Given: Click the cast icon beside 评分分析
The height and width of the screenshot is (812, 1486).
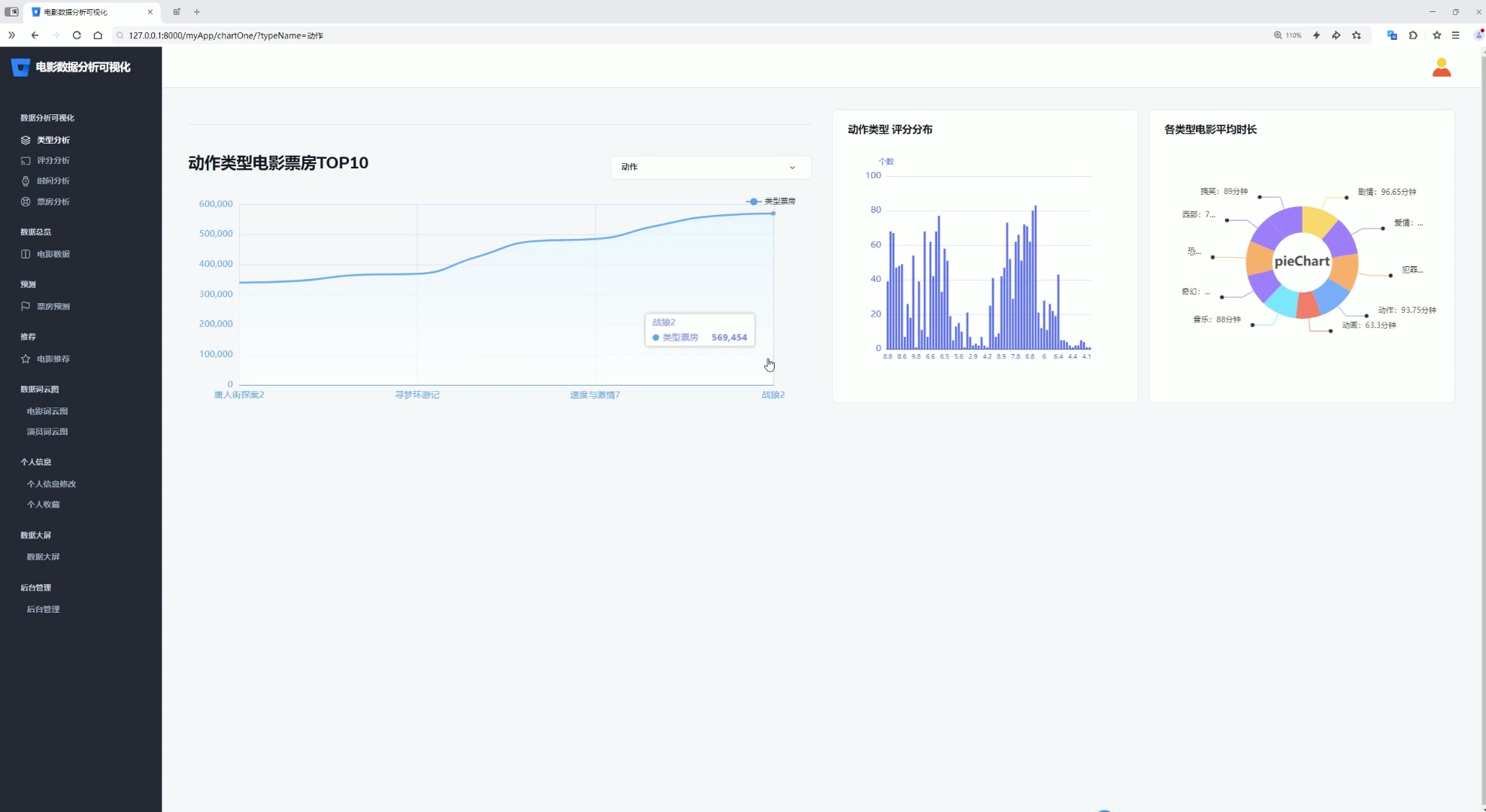Looking at the screenshot, I should [x=26, y=160].
